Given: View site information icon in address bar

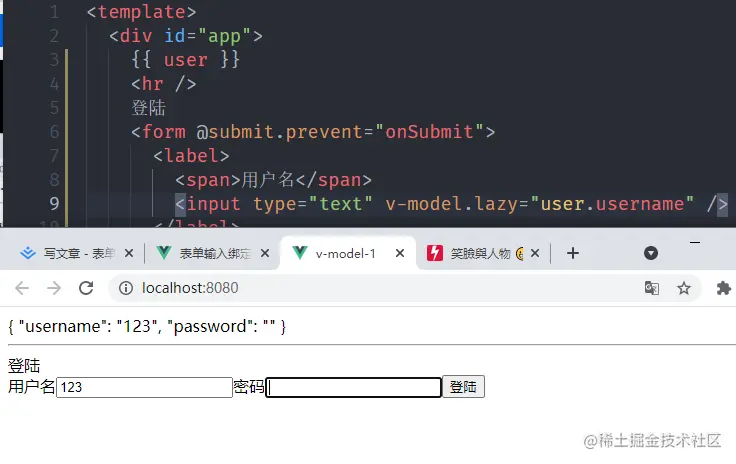Looking at the screenshot, I should point(126,288).
